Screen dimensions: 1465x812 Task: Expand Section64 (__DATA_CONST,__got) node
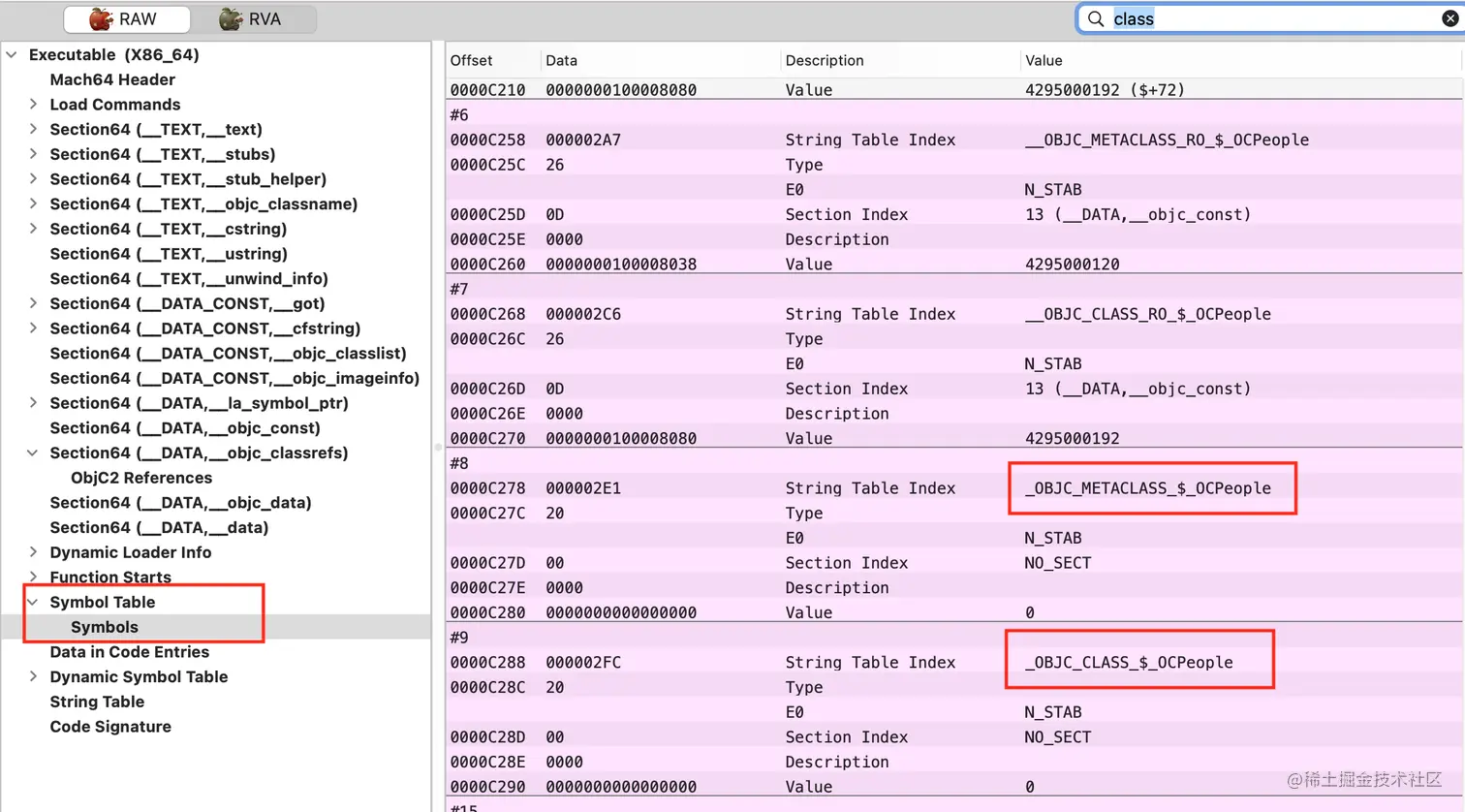tap(33, 303)
